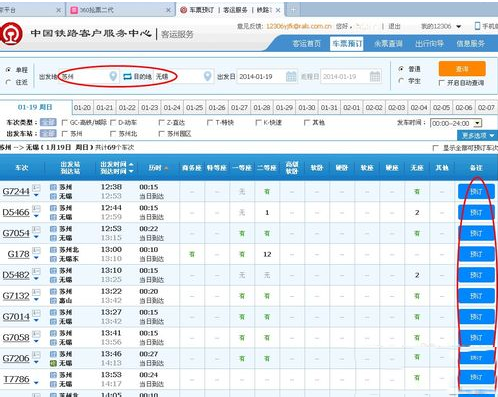Check the GC-高铁/城际 train type filter
The height and width of the screenshot is (397, 498).
[65, 123]
